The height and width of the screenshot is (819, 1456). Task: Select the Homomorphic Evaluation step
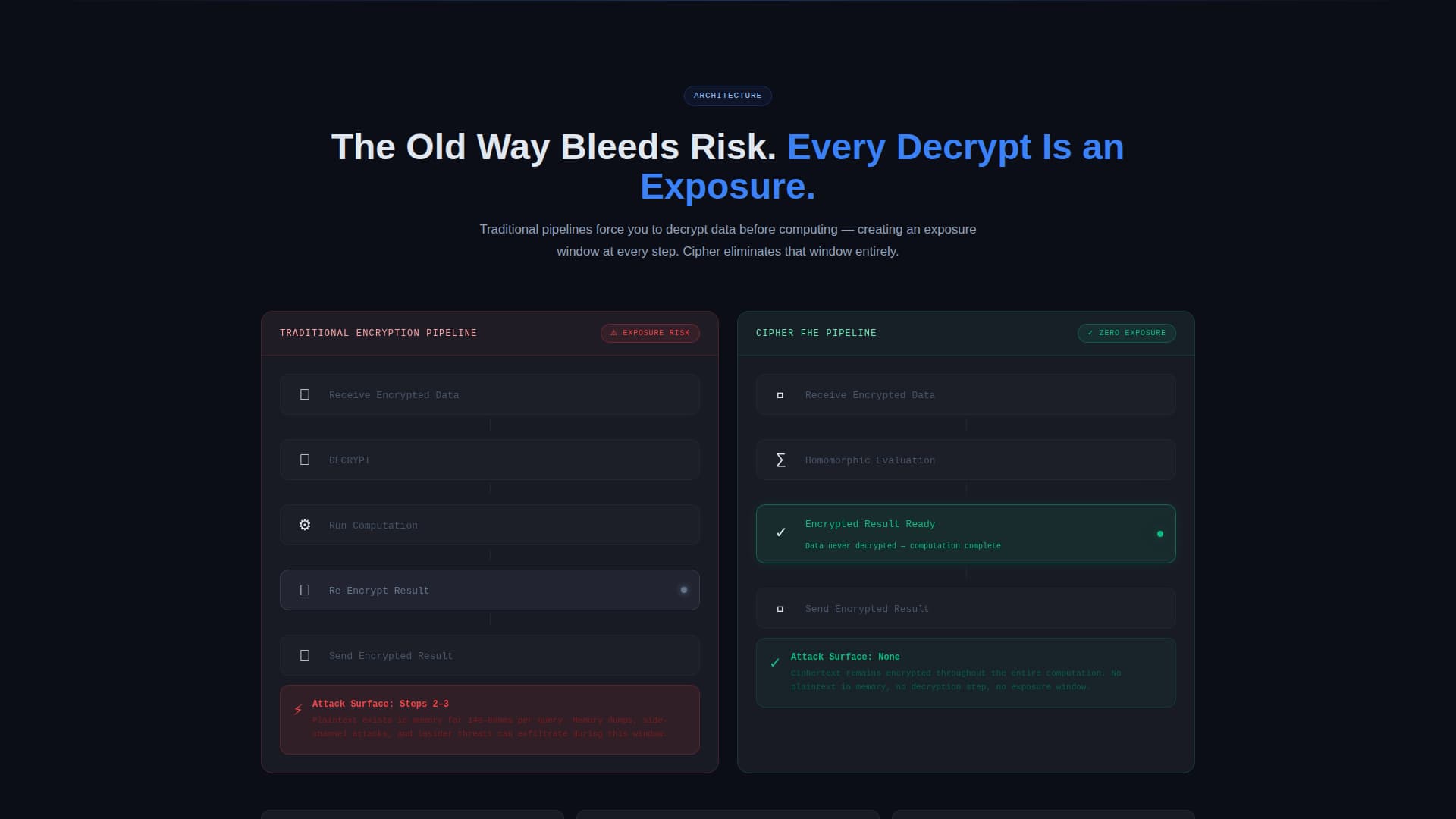click(965, 460)
